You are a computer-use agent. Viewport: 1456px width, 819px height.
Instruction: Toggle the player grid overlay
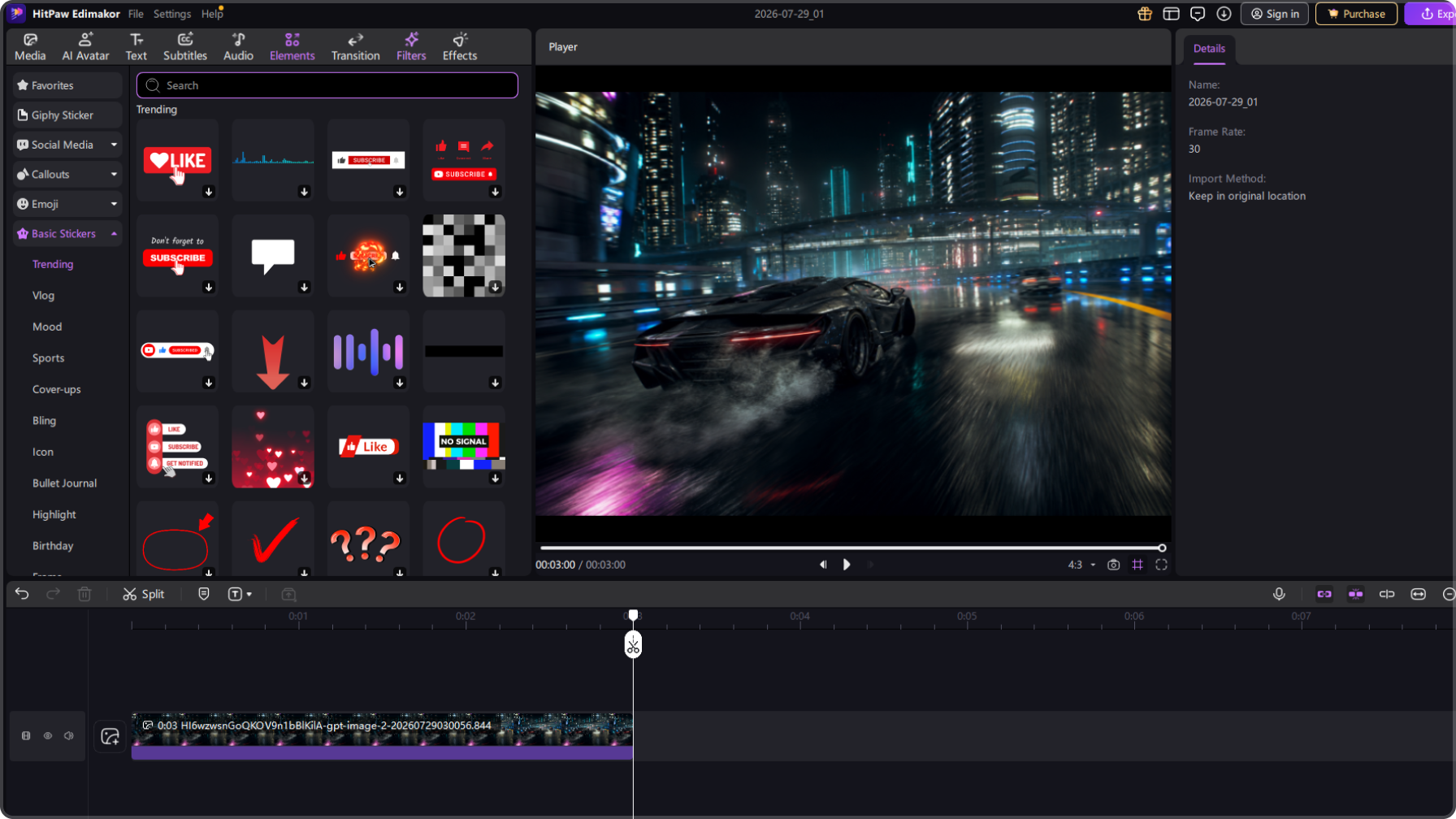click(1137, 565)
